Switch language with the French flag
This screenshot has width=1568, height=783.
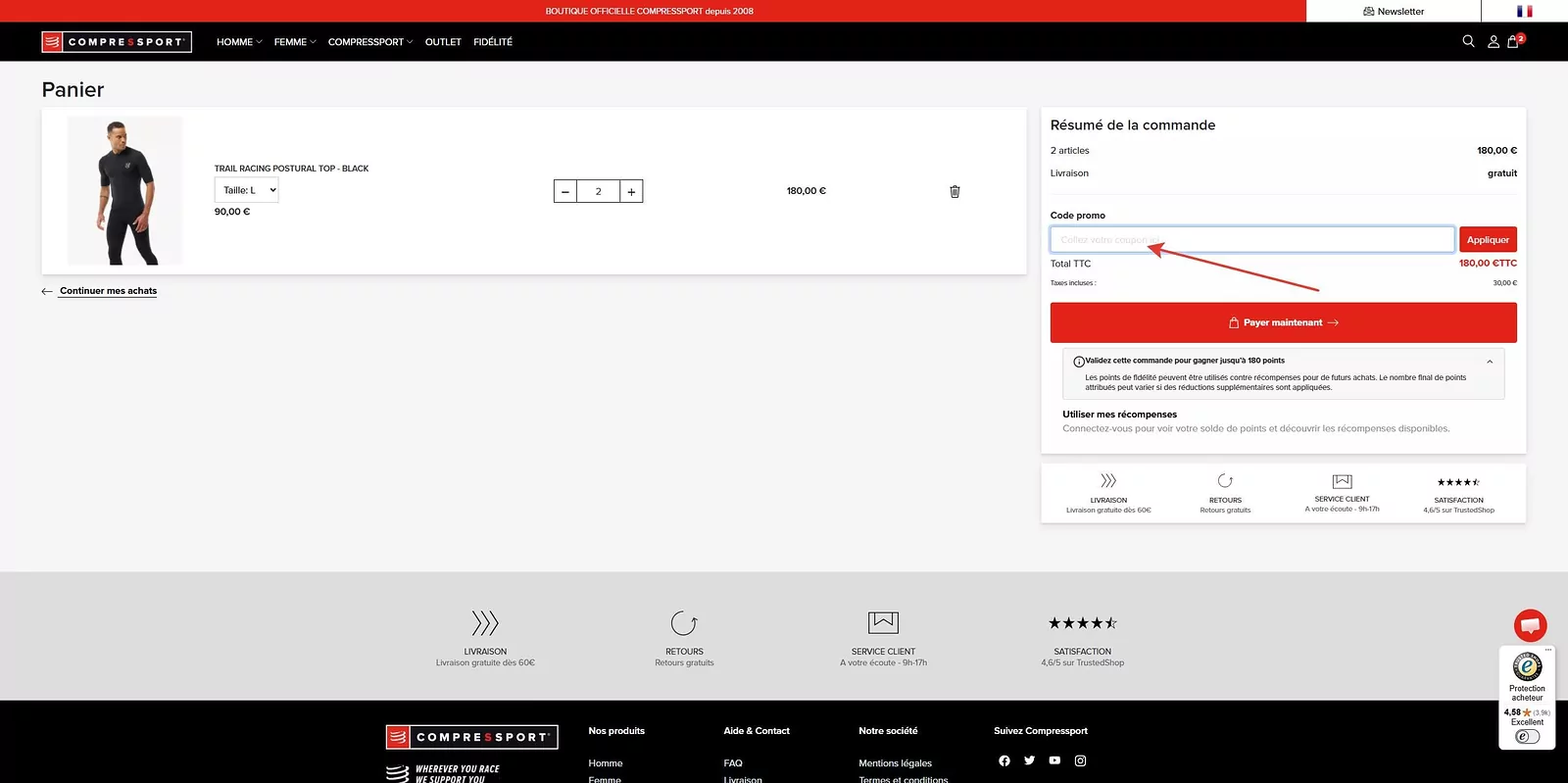coord(1524,11)
